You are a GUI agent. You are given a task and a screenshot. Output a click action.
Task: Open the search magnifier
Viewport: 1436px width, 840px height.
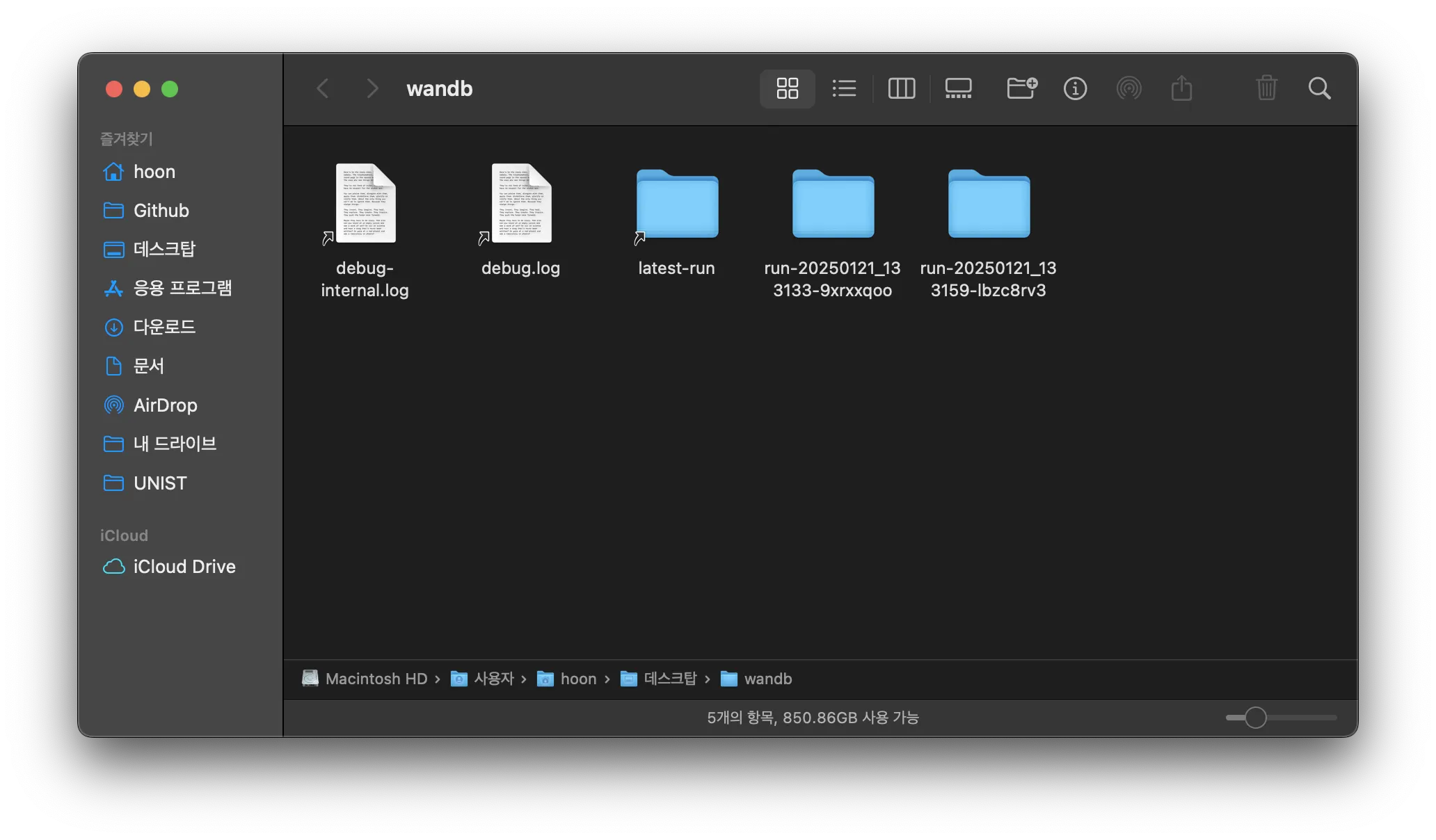(1319, 88)
